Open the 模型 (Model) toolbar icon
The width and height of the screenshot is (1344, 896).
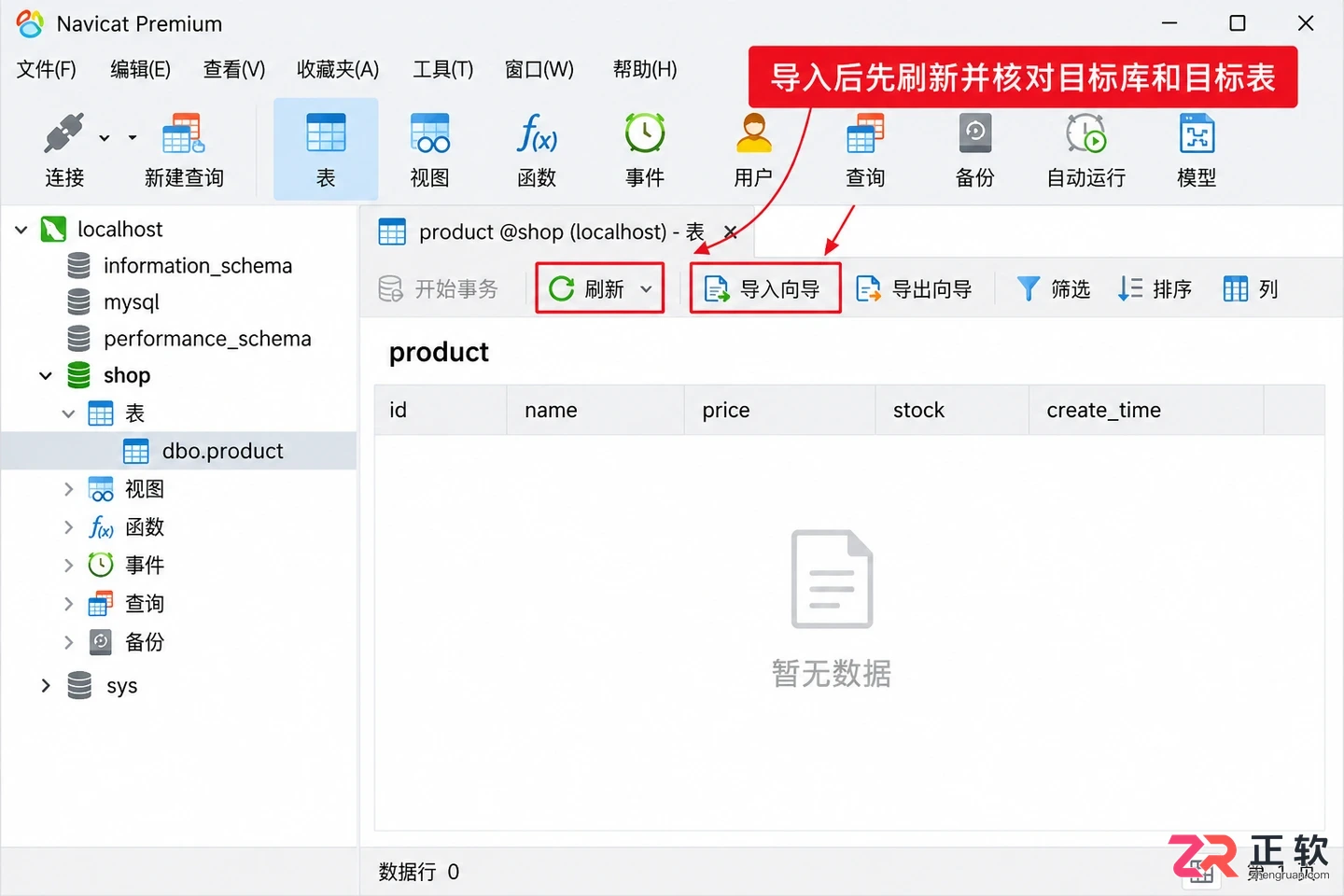pos(1197,149)
